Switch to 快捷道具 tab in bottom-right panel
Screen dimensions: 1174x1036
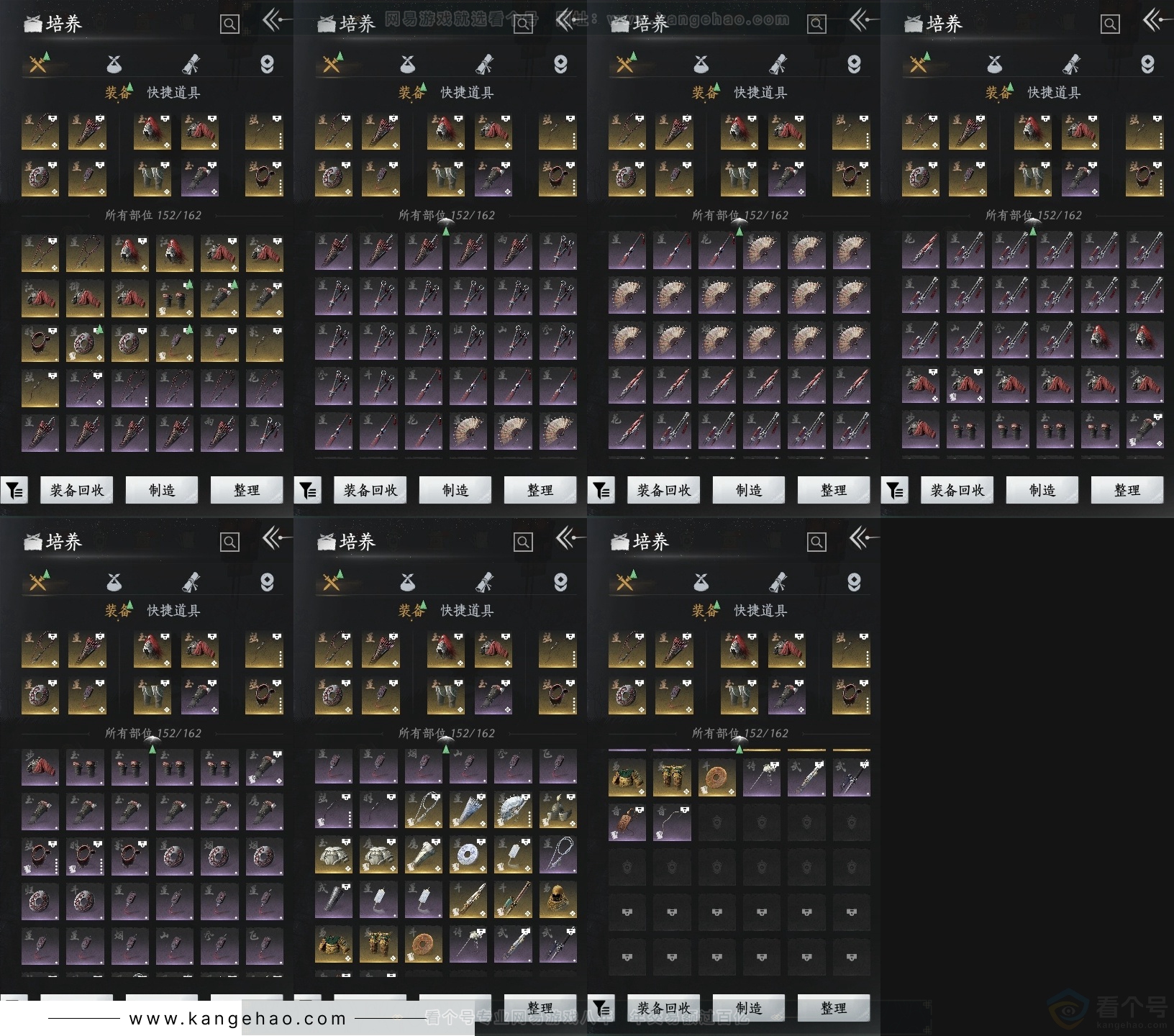760,611
